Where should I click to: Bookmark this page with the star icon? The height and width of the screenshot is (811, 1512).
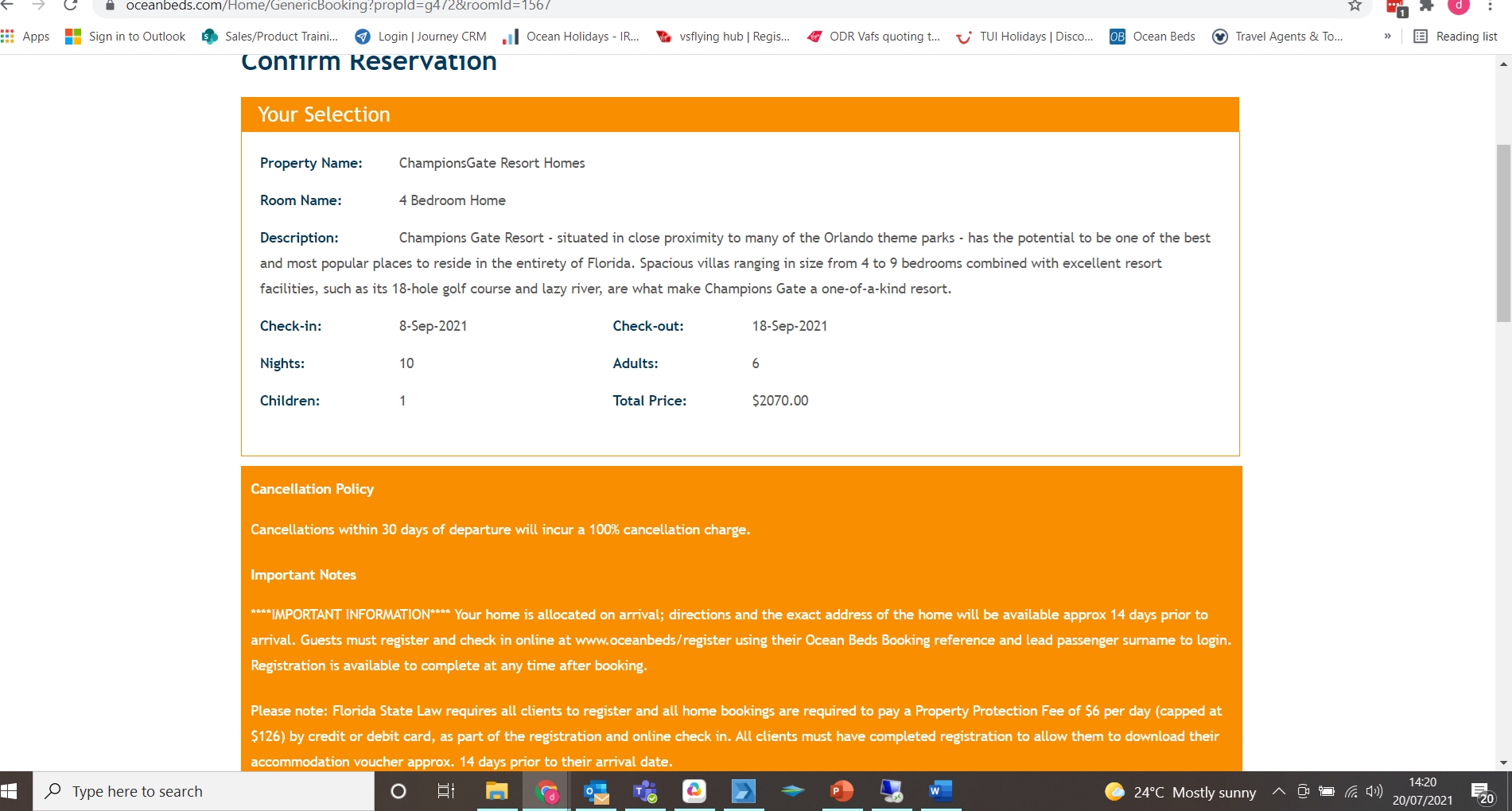[1355, 6]
